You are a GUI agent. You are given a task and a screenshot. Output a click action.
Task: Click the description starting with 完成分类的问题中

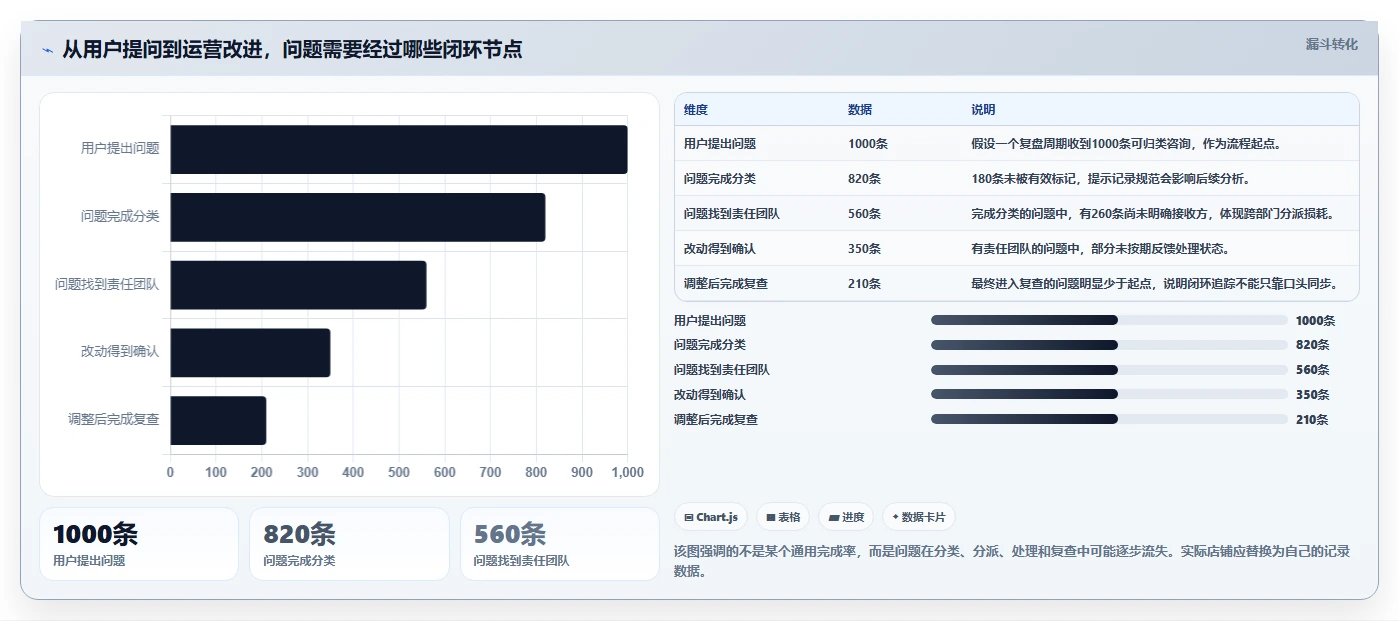click(x=1153, y=214)
